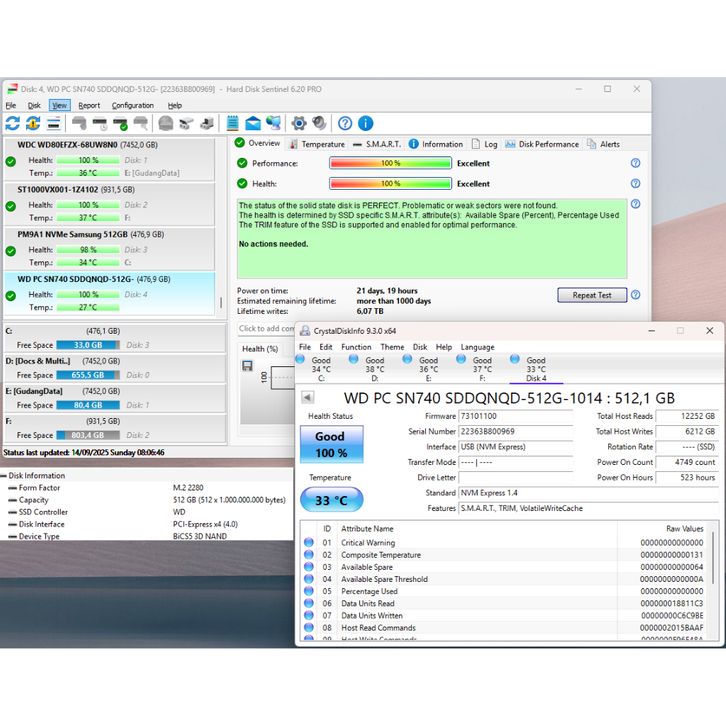Viewport: 726px width, 726px height.
Task: Click the 'Click to add comment' field
Action: coord(266,328)
